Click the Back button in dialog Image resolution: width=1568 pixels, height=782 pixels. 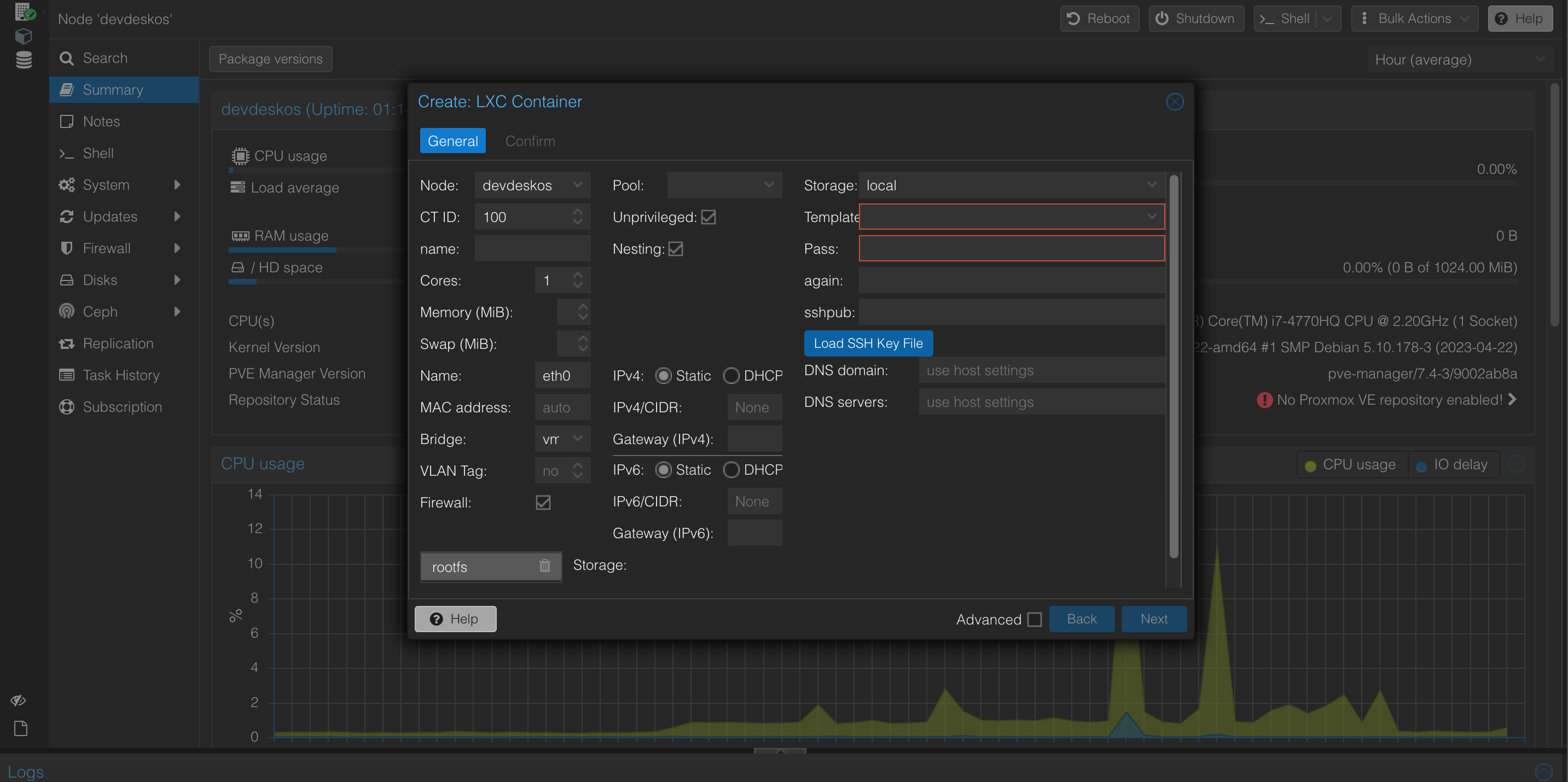(x=1081, y=619)
